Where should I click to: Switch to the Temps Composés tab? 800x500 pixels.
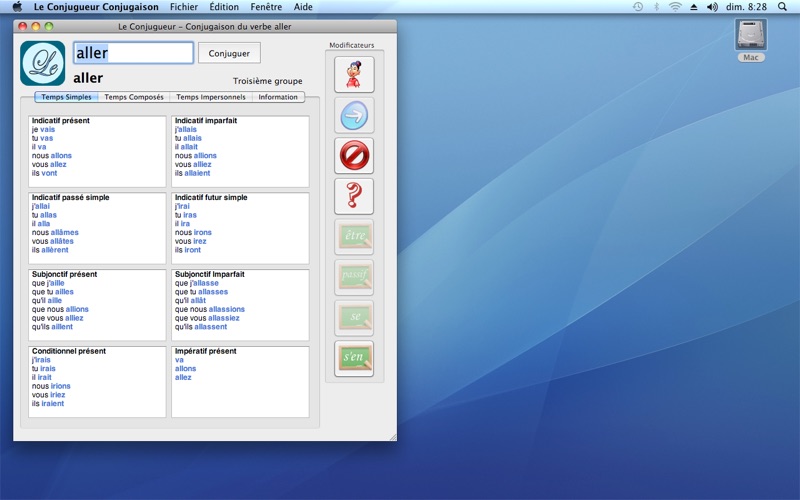tap(134, 97)
